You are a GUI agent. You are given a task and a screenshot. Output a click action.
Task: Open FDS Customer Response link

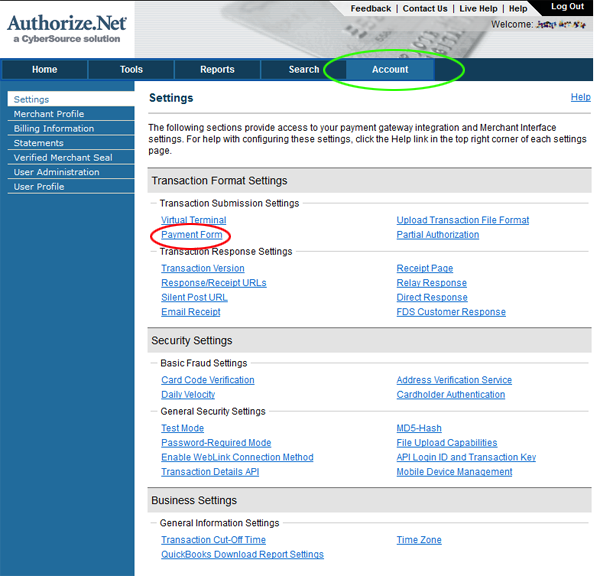click(x=451, y=312)
